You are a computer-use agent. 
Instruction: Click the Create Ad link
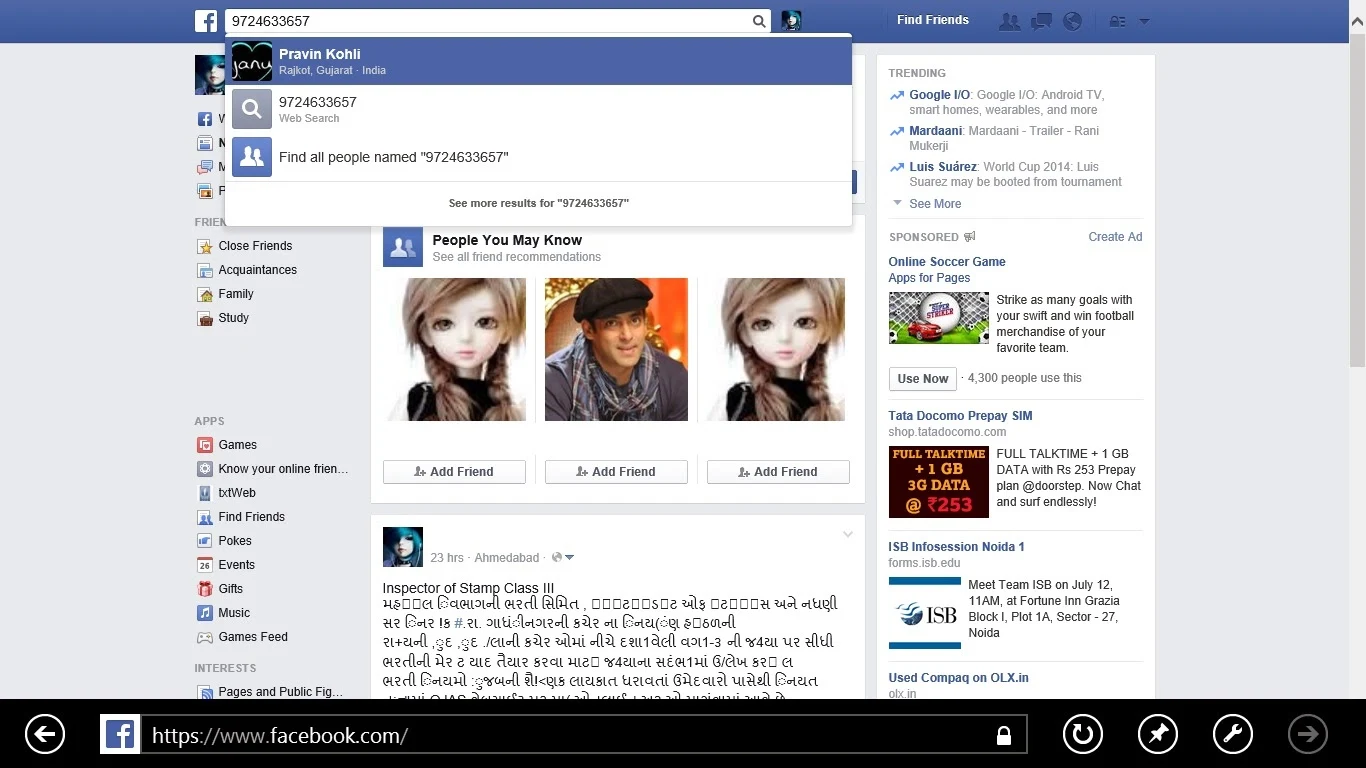tap(1115, 237)
